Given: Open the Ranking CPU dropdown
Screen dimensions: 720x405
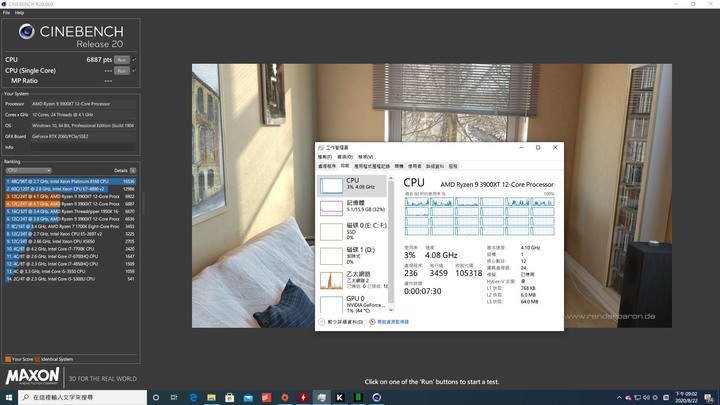Looking at the screenshot, I should click(x=28, y=170).
